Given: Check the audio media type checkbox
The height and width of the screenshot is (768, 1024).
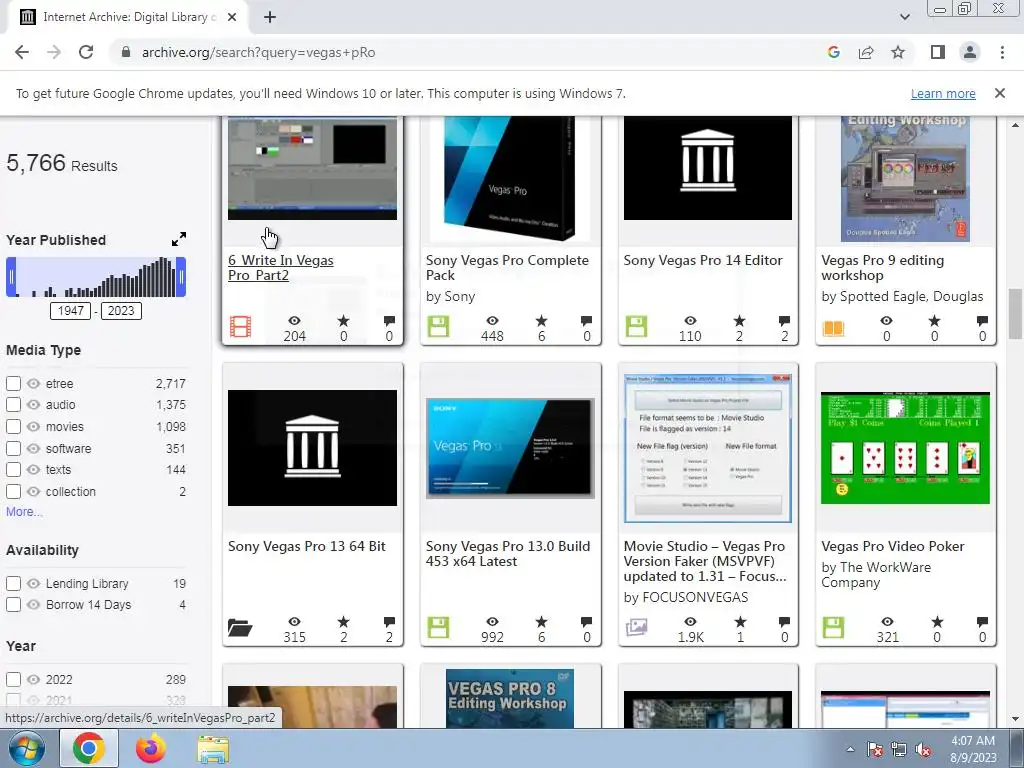Looking at the screenshot, I should pyautogui.click(x=13, y=405).
